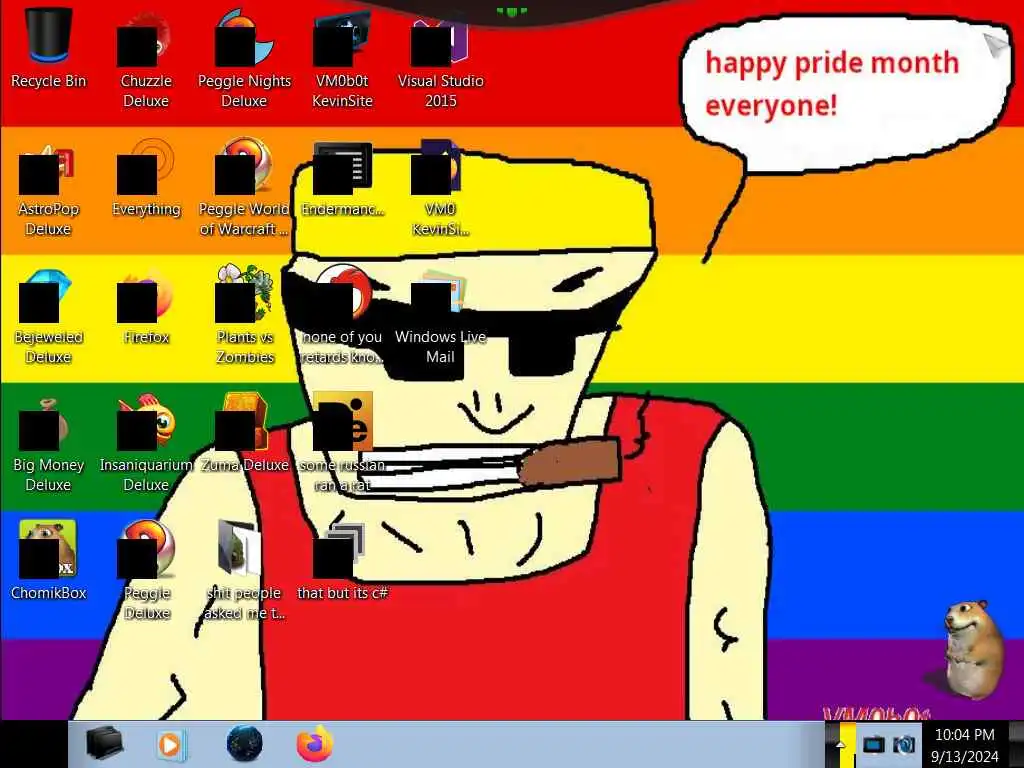The height and width of the screenshot is (768, 1024).
Task: Click the Start button area on the taskbar
Action: pos(34,744)
